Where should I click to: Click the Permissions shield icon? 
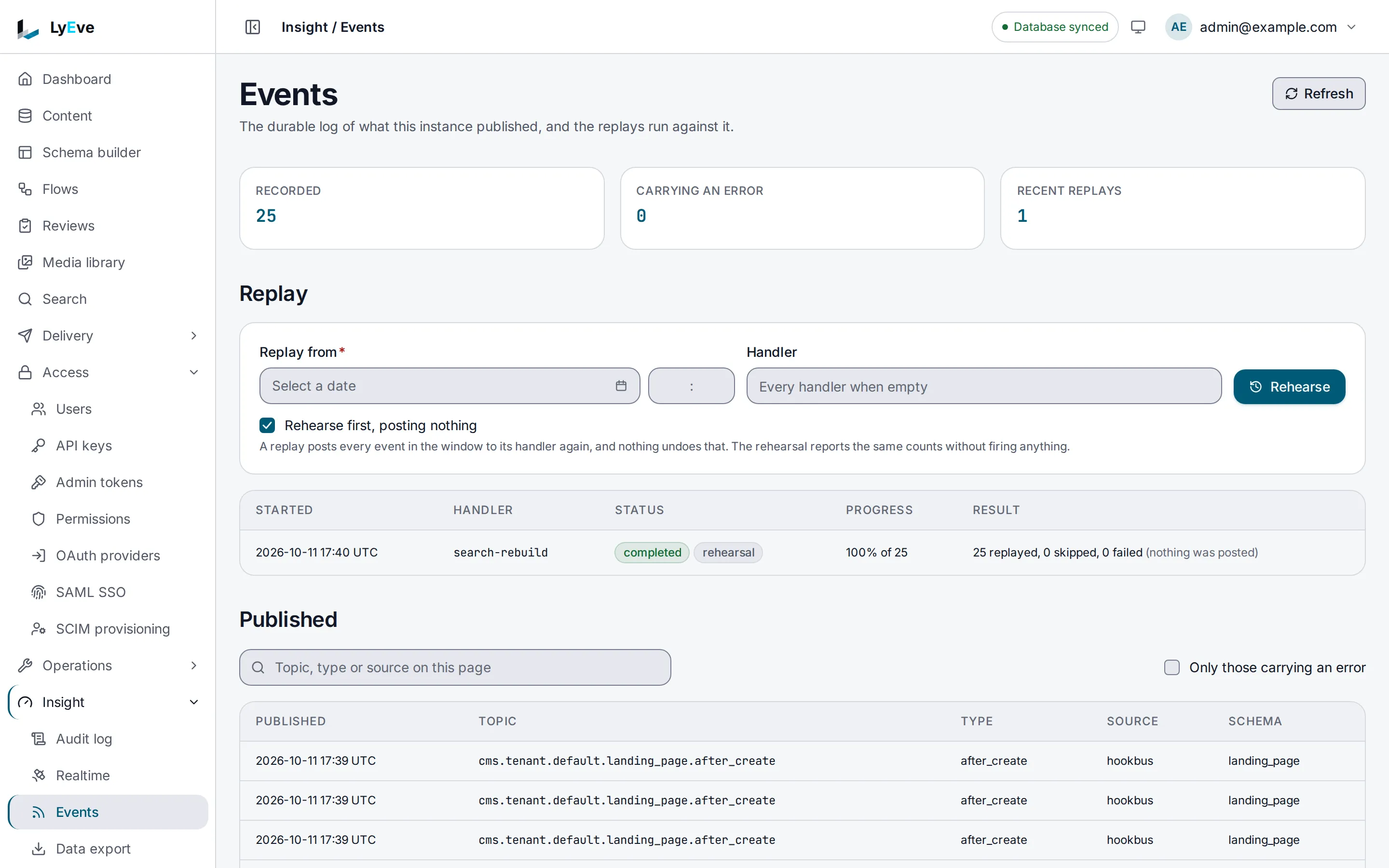click(39, 519)
